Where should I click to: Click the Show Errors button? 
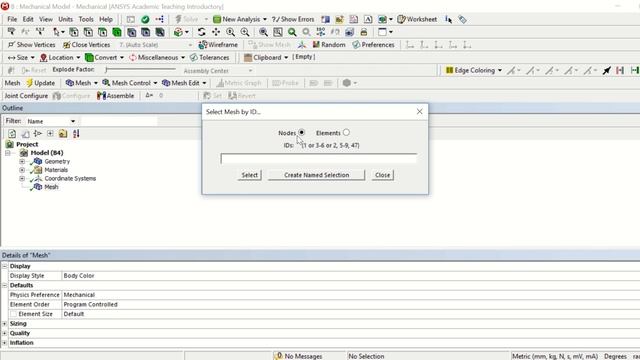tap(293, 19)
